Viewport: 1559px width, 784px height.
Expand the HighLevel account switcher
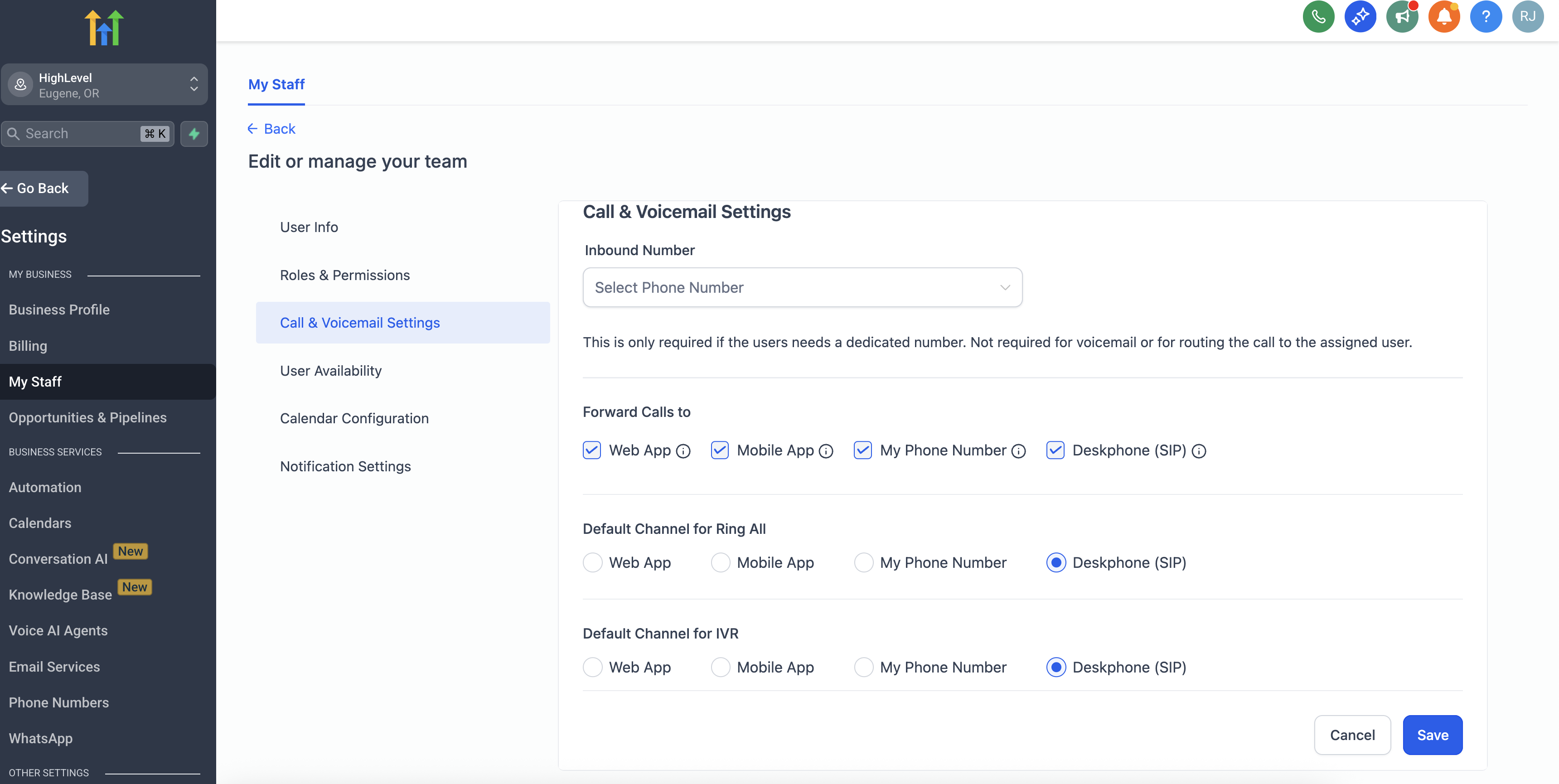104,85
